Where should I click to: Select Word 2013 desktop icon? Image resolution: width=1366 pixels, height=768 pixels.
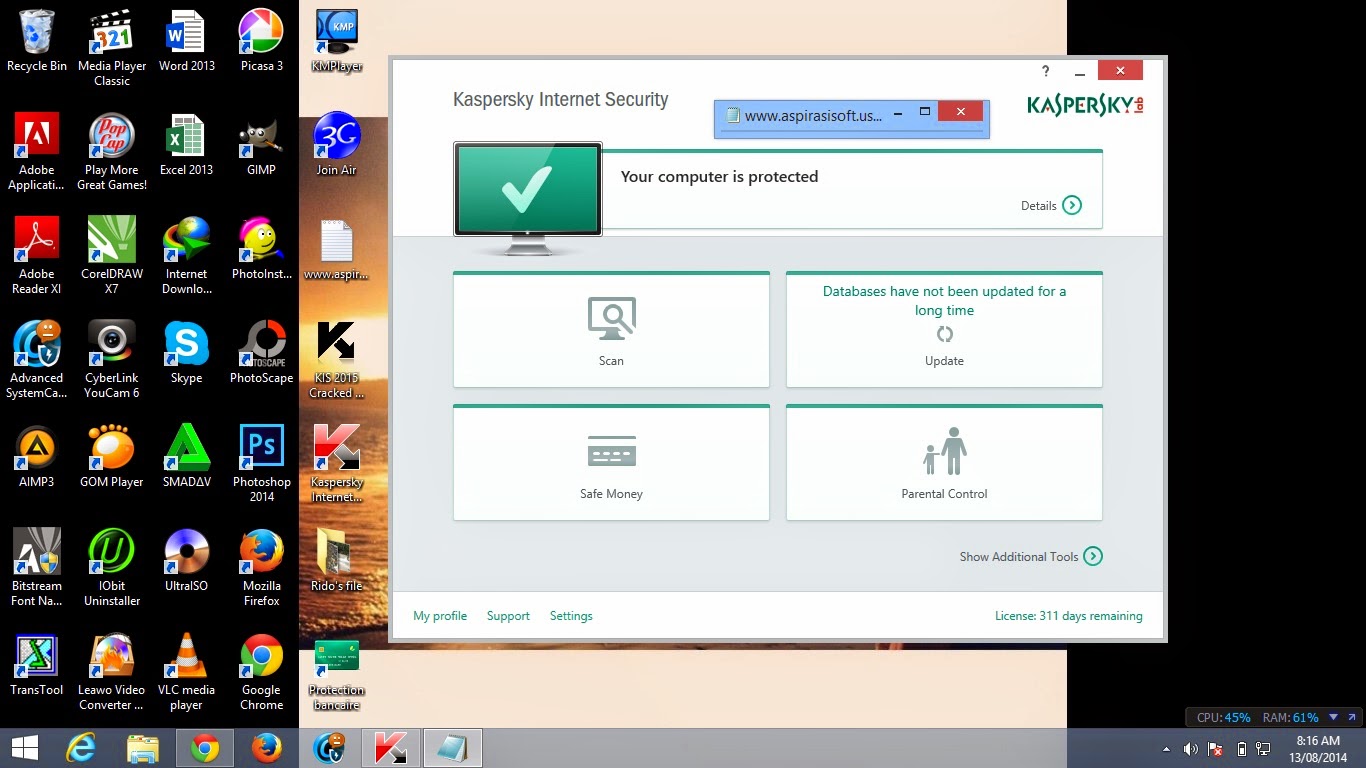pos(187,40)
